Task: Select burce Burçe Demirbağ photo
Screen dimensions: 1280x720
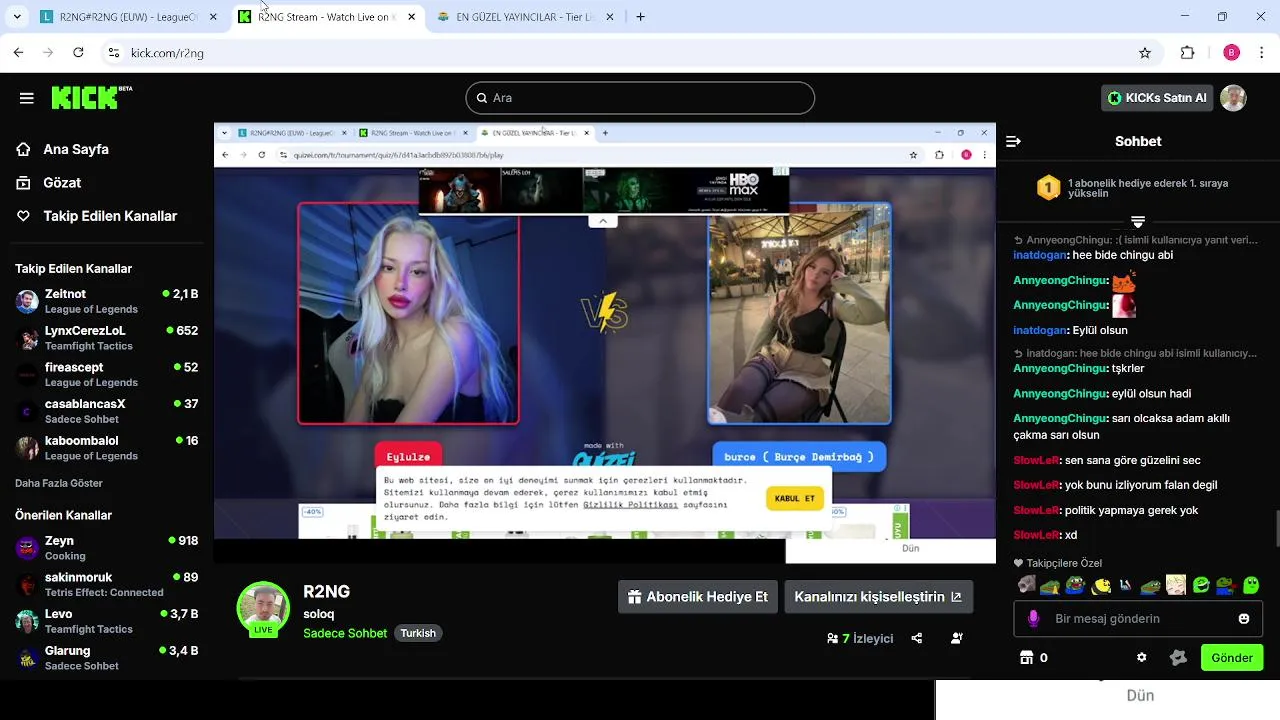Action: click(799, 314)
